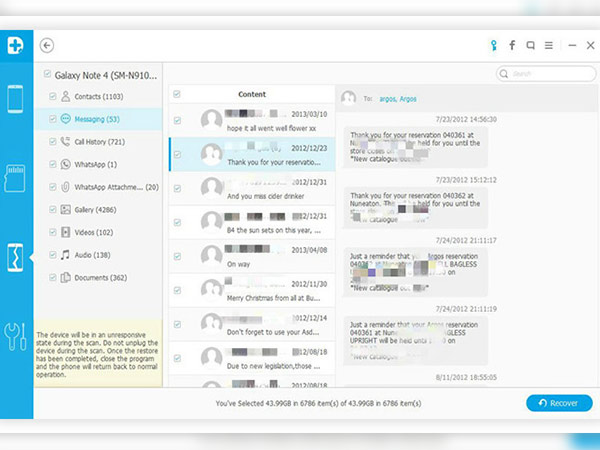Toggle the Contacts (1103) checkbox

(52, 97)
